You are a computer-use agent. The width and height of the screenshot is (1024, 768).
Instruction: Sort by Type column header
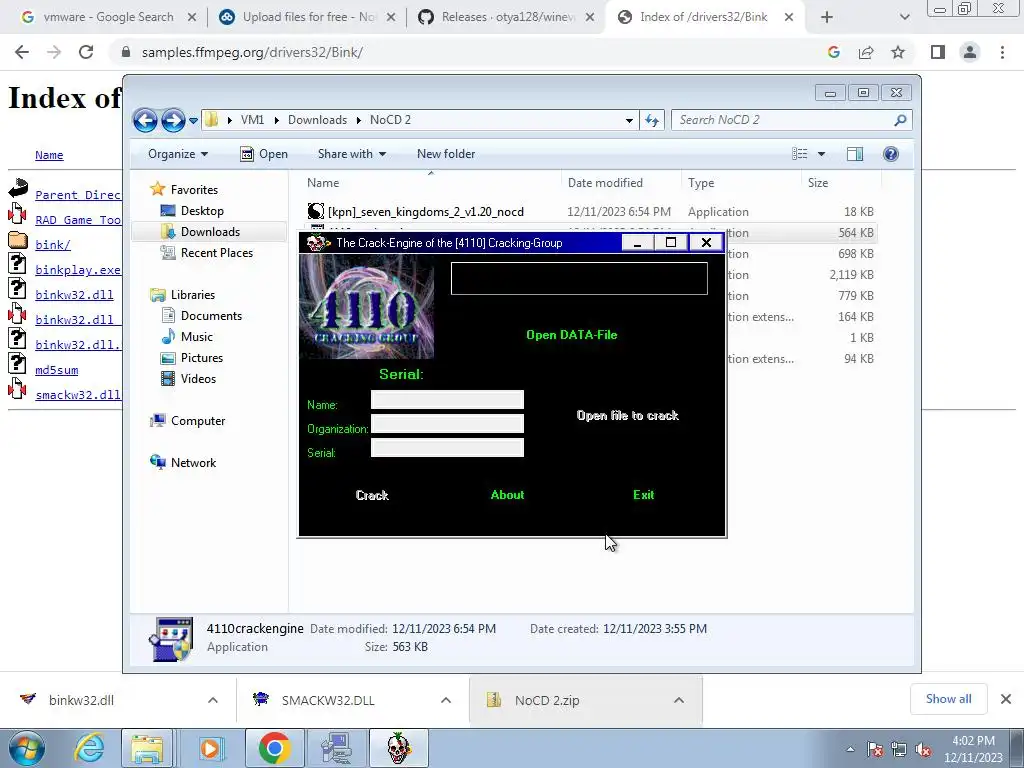pyautogui.click(x=741, y=184)
